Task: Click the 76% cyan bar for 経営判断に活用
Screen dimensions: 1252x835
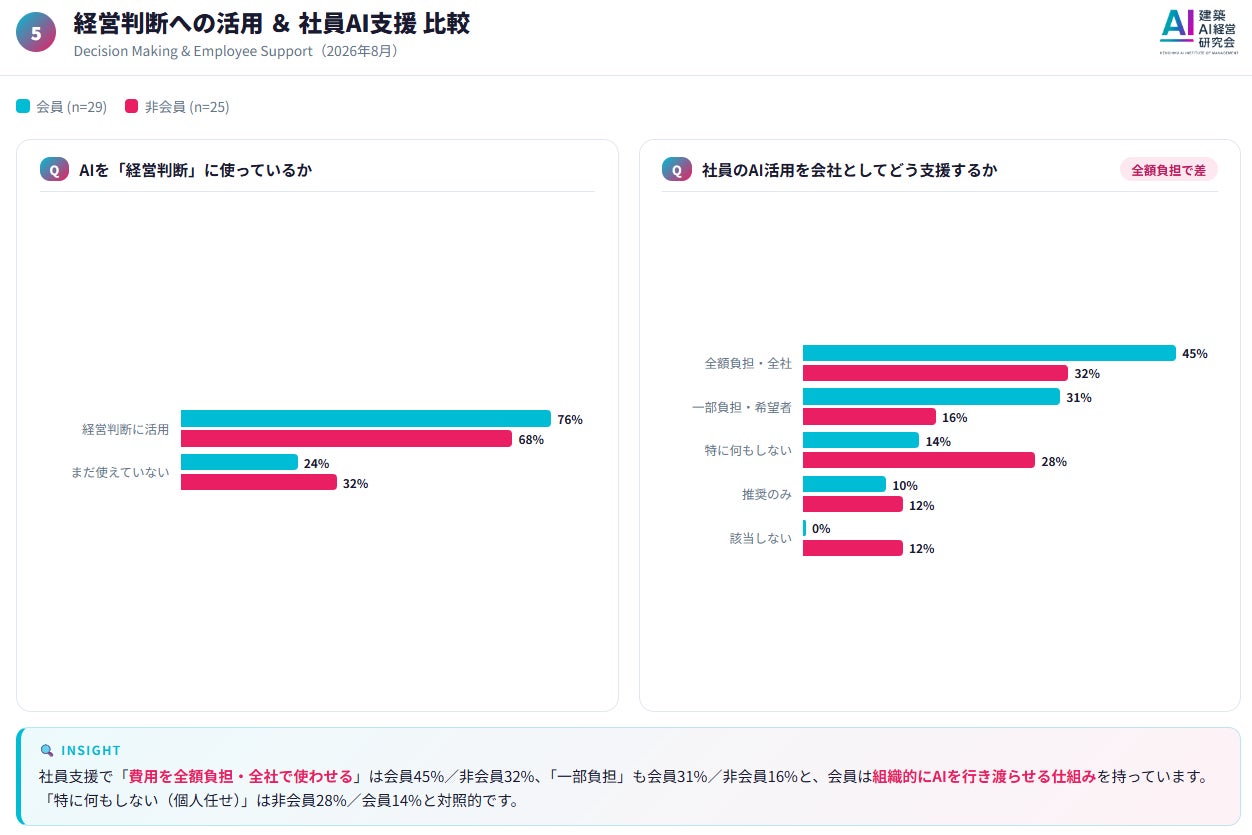Action: pyautogui.click(x=366, y=419)
